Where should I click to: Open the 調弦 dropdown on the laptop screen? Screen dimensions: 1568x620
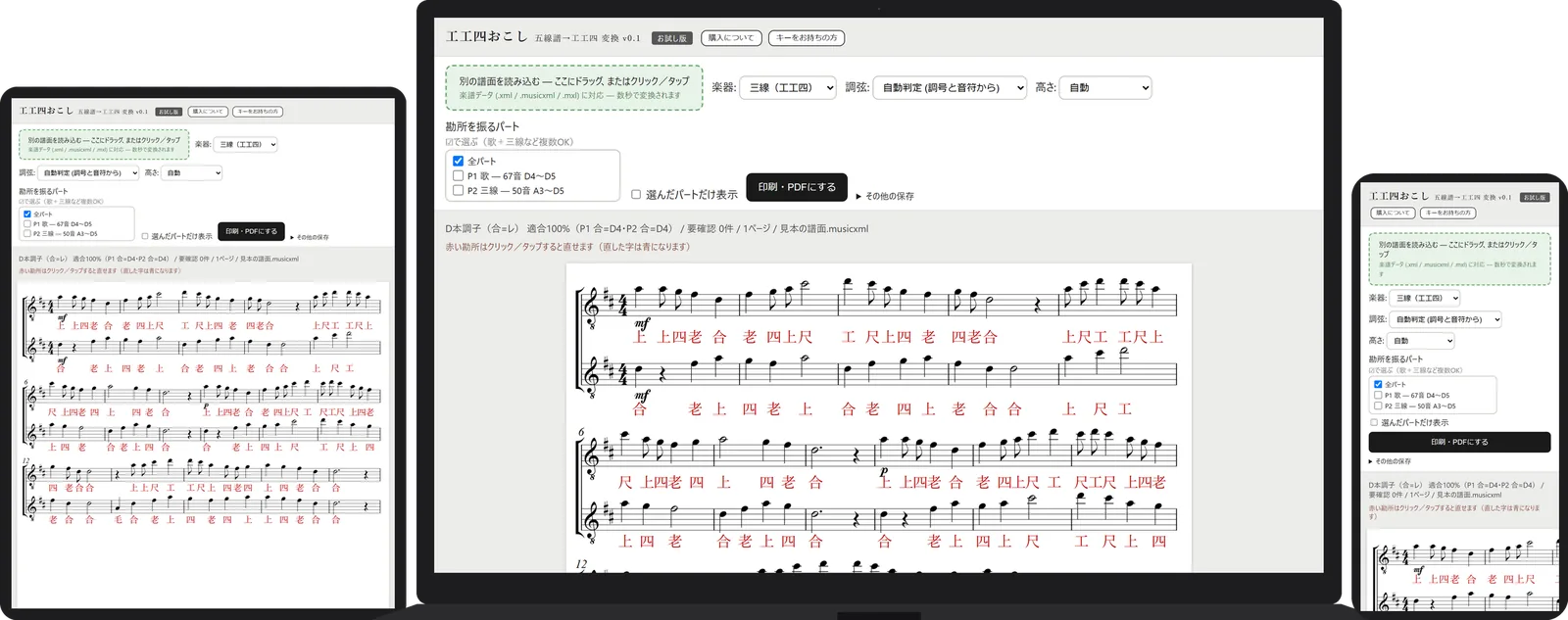pyautogui.click(x=950, y=88)
